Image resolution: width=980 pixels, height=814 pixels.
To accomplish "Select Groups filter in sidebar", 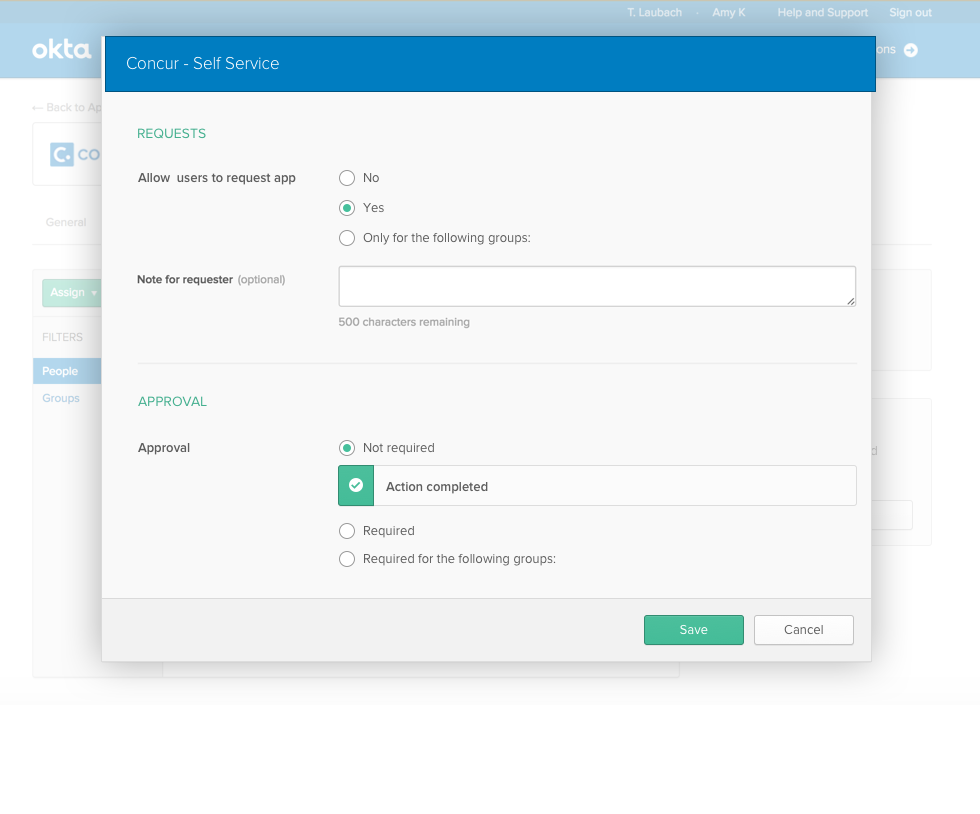I will 61,398.
